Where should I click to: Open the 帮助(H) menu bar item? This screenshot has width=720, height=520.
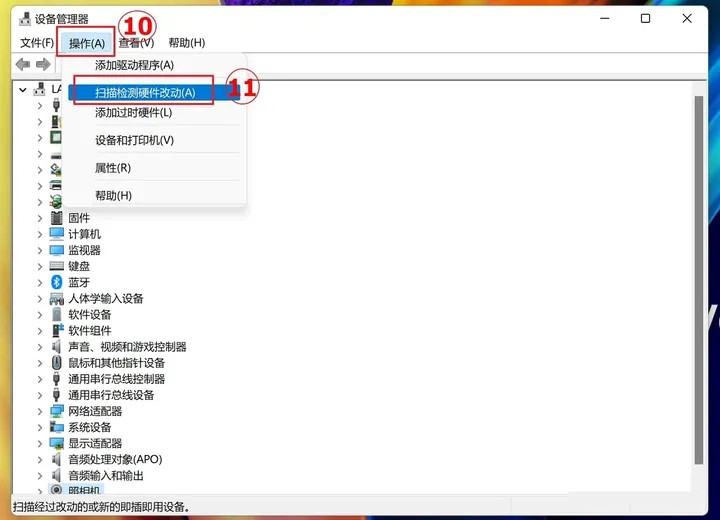(186, 43)
